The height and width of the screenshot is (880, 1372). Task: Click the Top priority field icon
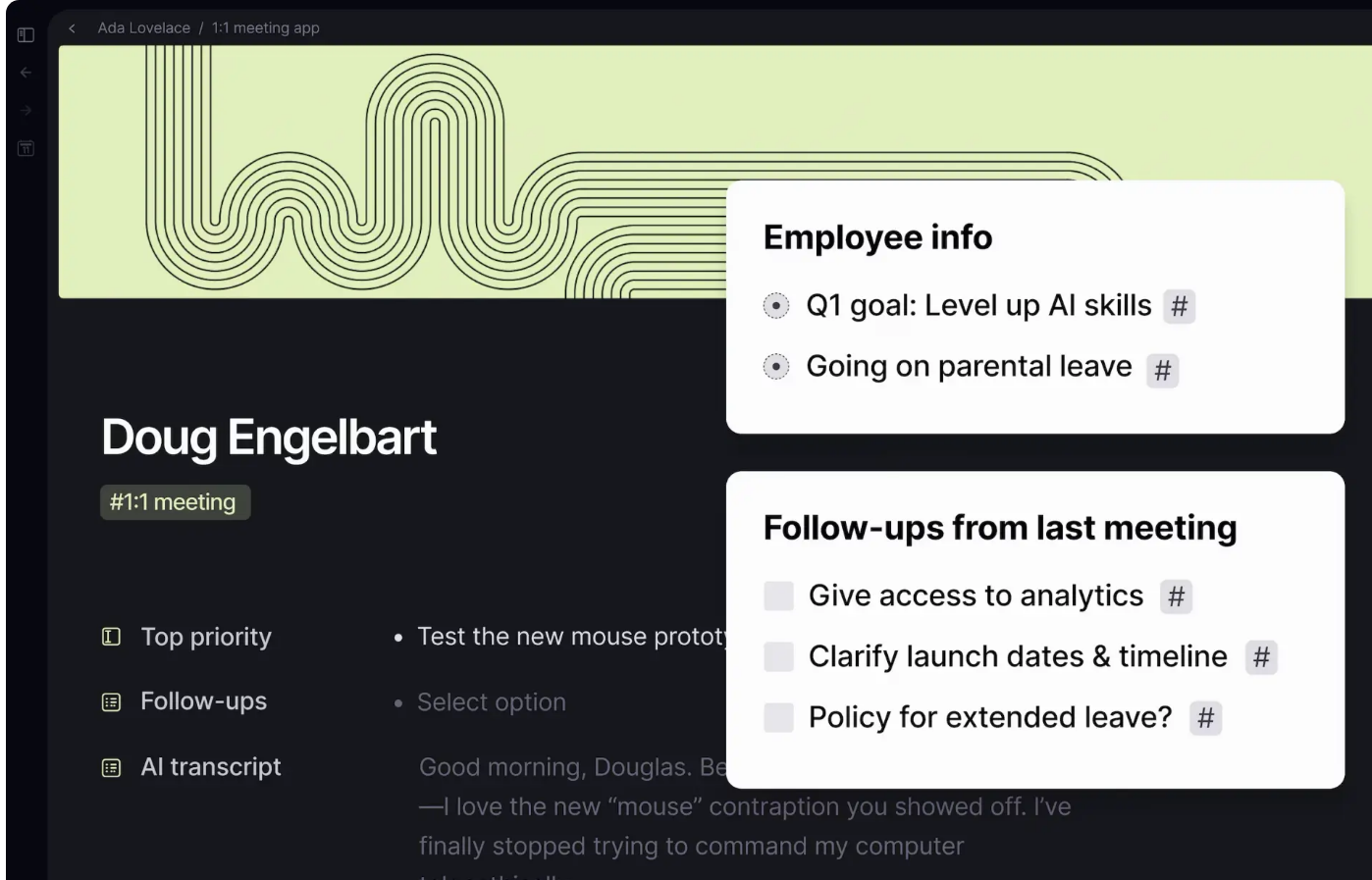pyautogui.click(x=112, y=637)
